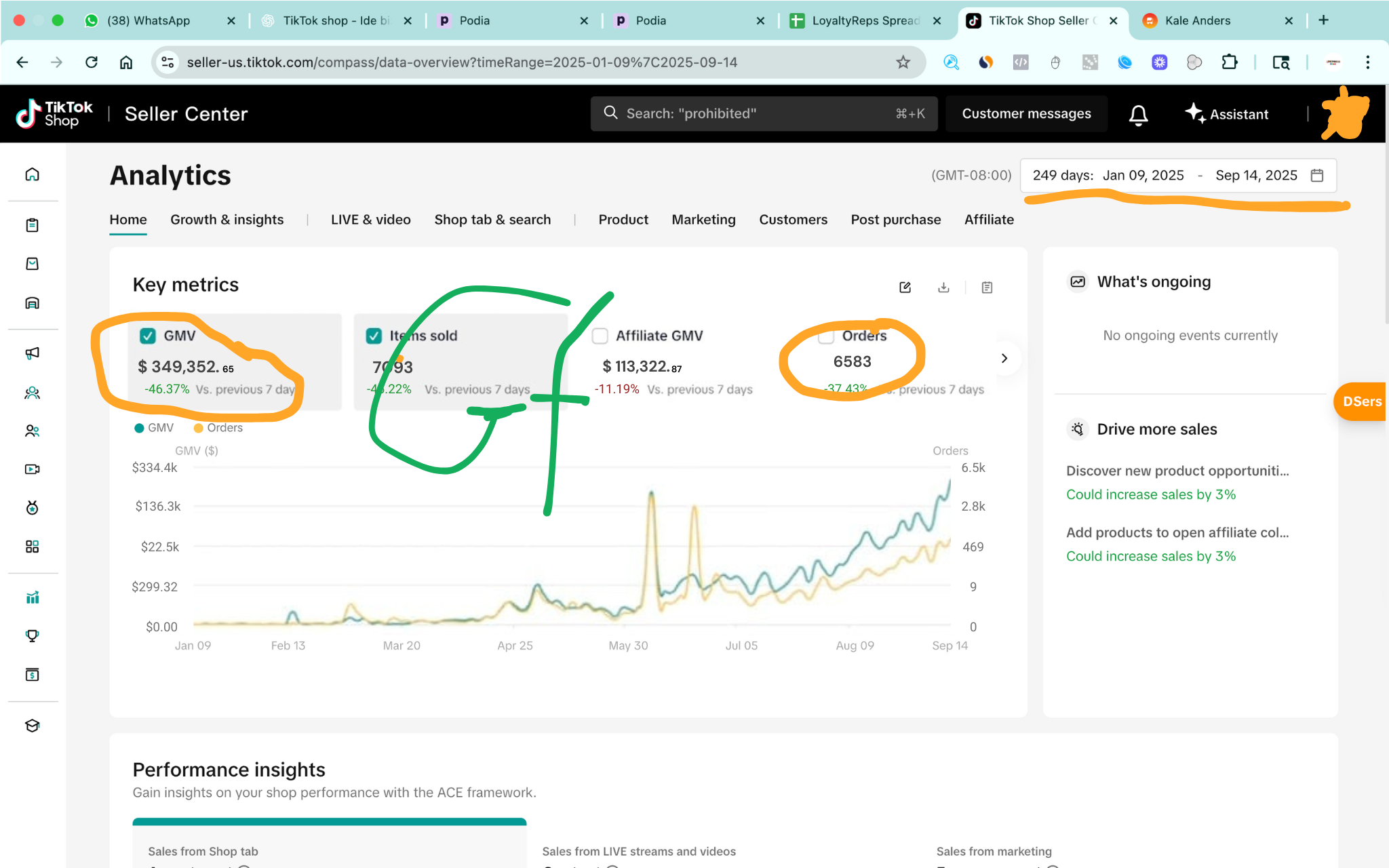Open the Assistant sparkle icon
Viewport: 1389px width, 868px height.
1195,113
